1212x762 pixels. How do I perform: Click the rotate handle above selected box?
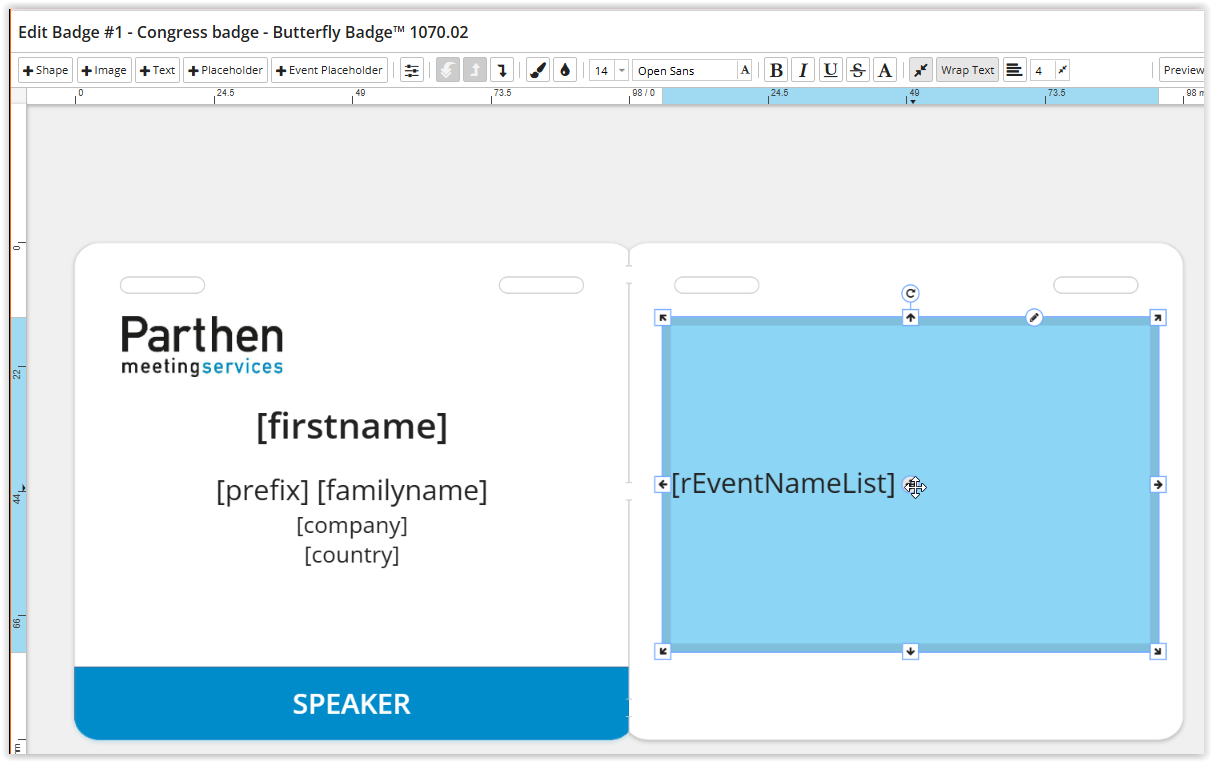pyautogui.click(x=910, y=293)
